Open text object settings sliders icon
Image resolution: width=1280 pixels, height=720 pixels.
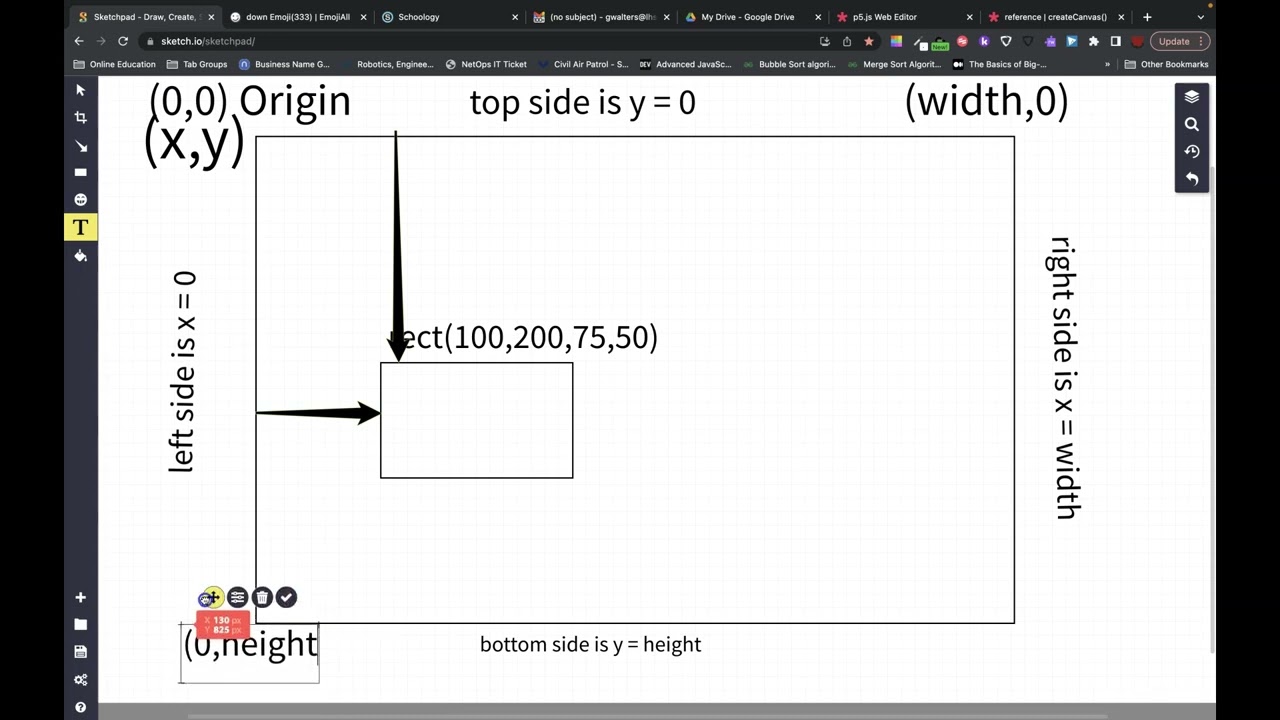(237, 597)
